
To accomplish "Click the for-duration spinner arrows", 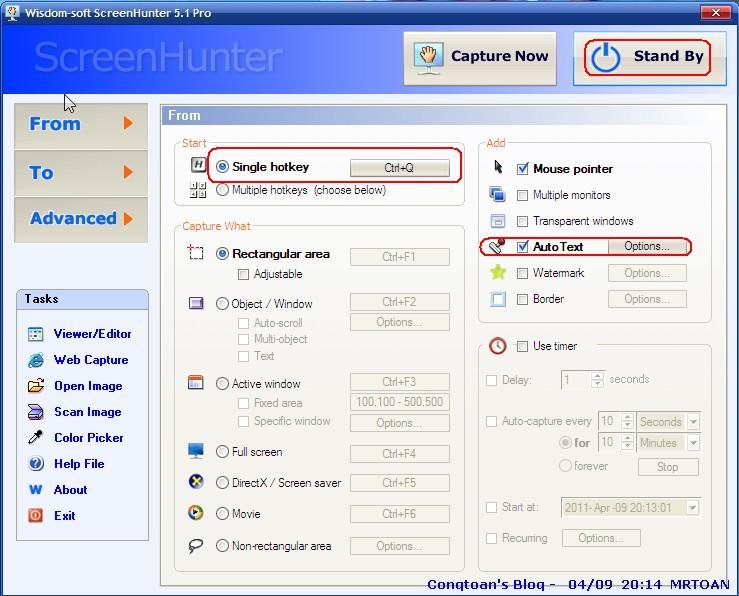I will point(627,442).
